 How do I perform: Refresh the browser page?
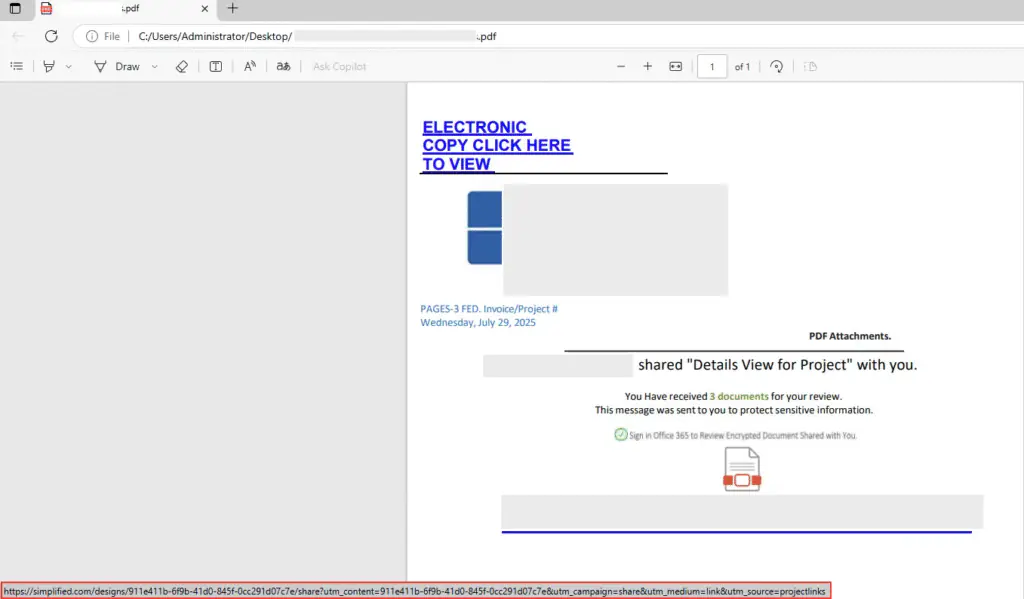(x=51, y=36)
